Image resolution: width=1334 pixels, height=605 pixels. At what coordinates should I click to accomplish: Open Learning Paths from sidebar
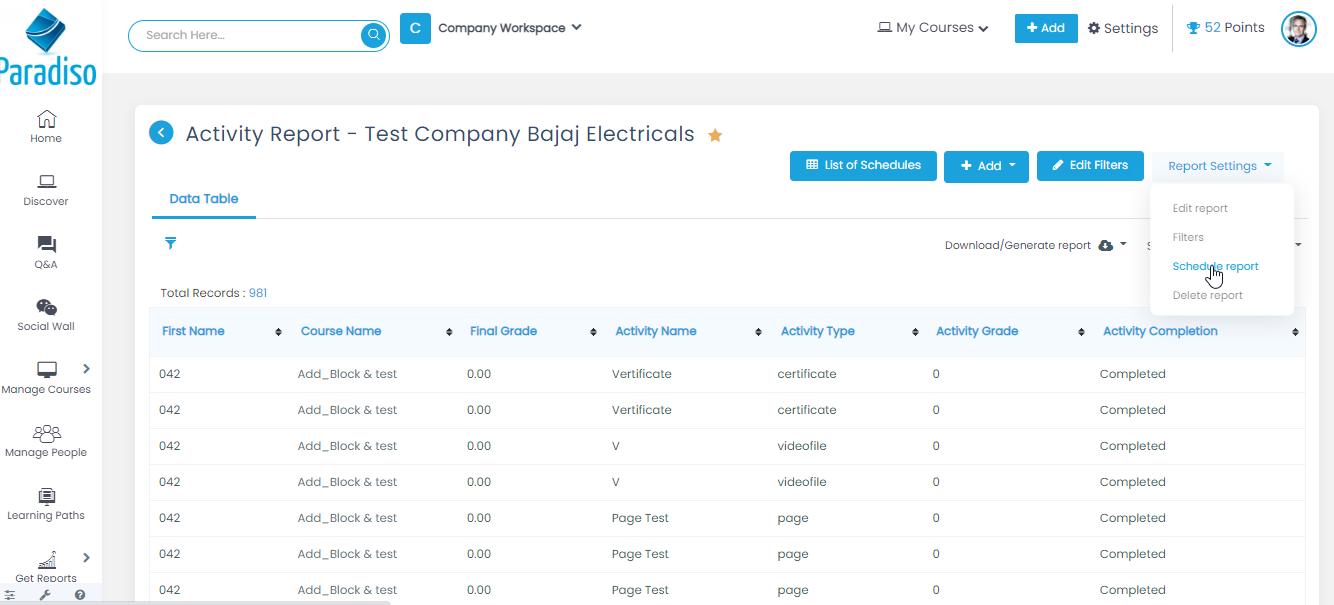tap(46, 497)
